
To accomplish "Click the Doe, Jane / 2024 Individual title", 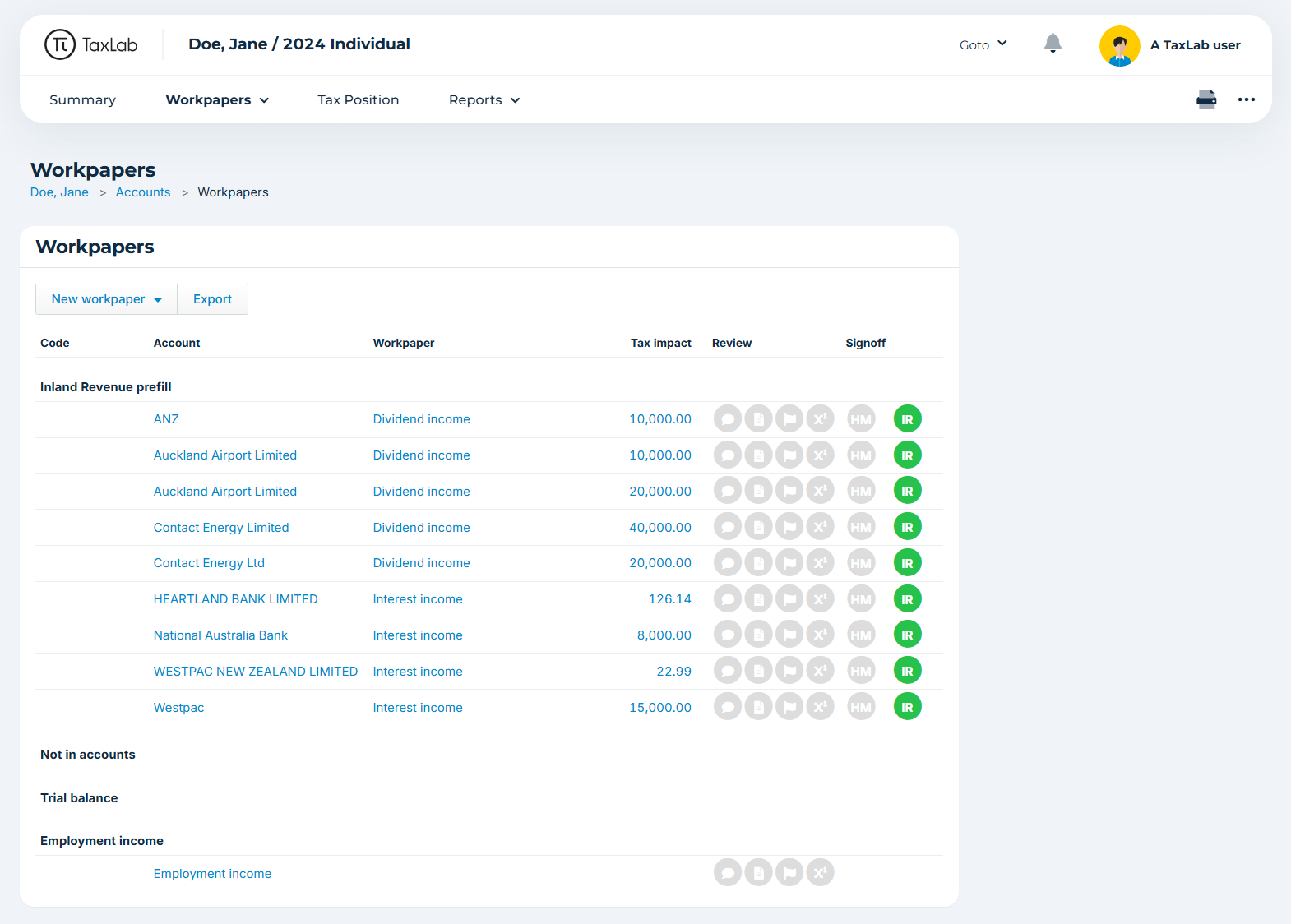I will [299, 44].
